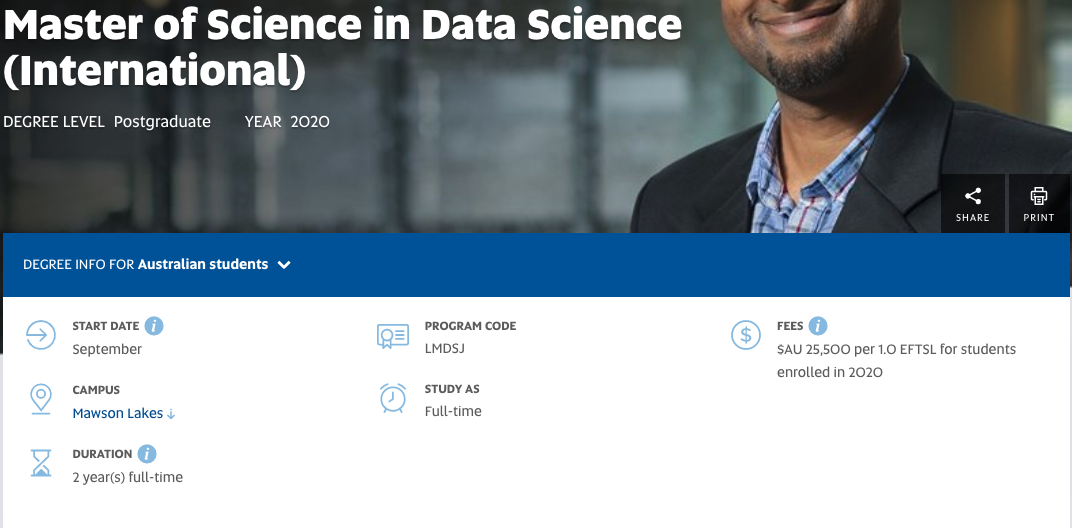Screen dimensions: 1072x528
Task: Click the Postgraduate degree level text
Action: point(162,122)
